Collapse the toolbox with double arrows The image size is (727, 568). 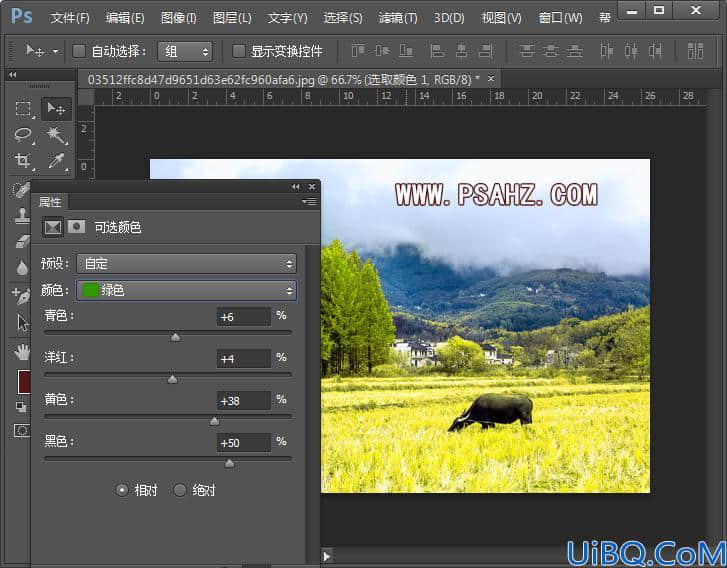coord(13,75)
